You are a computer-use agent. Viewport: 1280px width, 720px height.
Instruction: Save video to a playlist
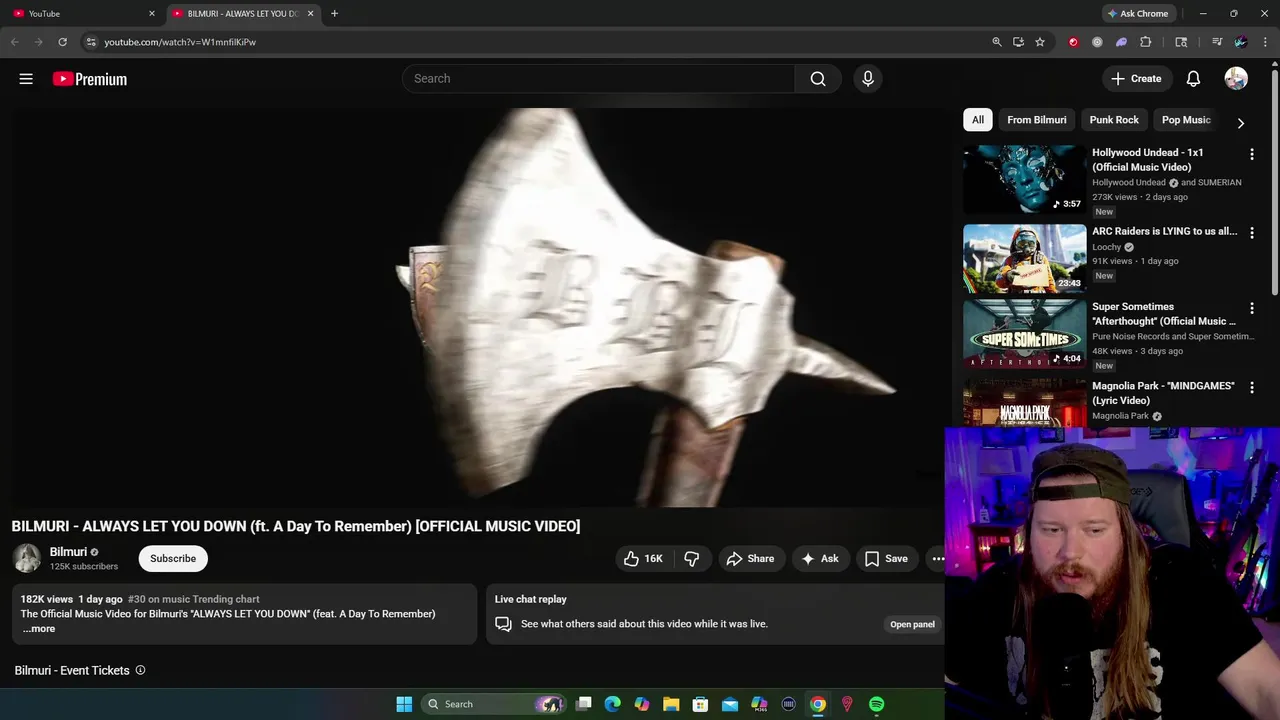(886, 559)
